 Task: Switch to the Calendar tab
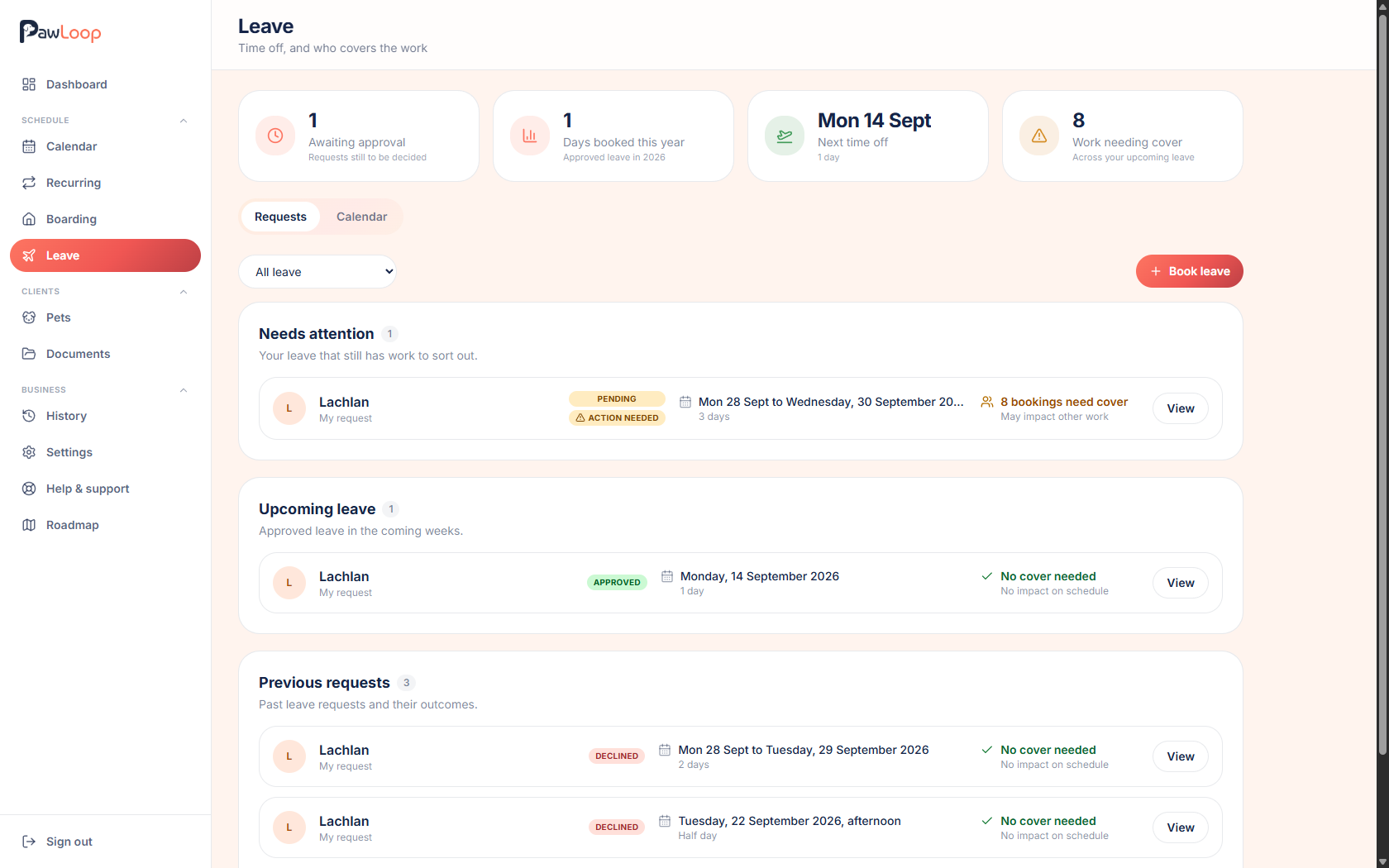point(361,217)
